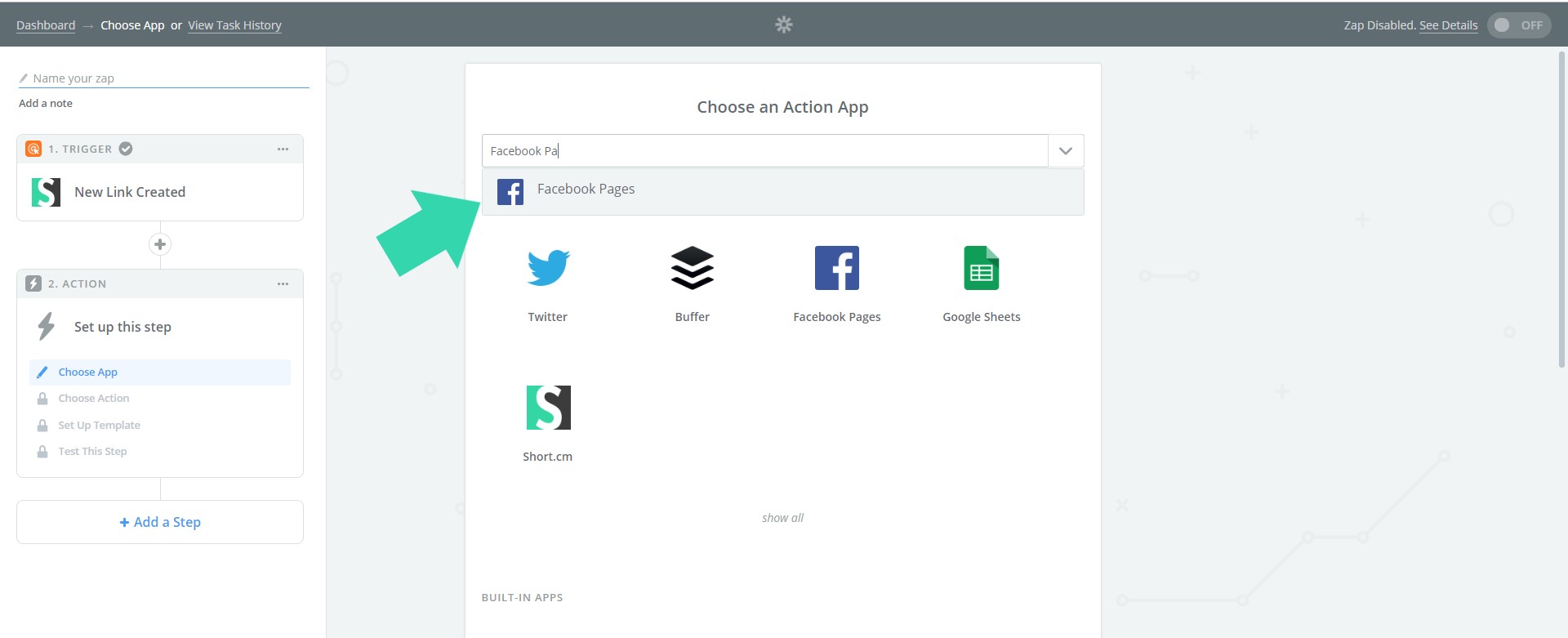
Task: Select Facebook Pages from the search suggestions
Action: (x=586, y=190)
